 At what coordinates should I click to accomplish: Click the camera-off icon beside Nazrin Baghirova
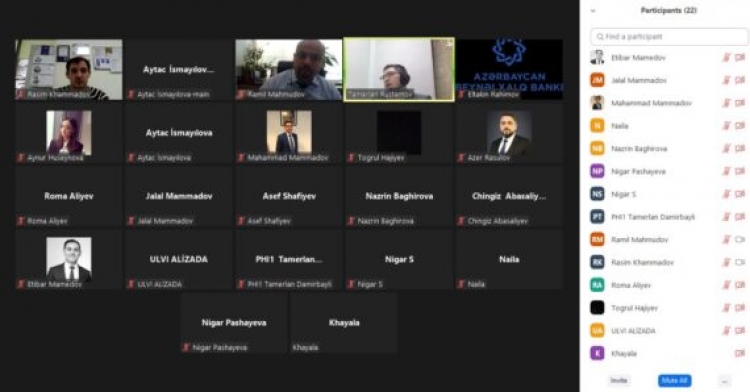pos(740,149)
